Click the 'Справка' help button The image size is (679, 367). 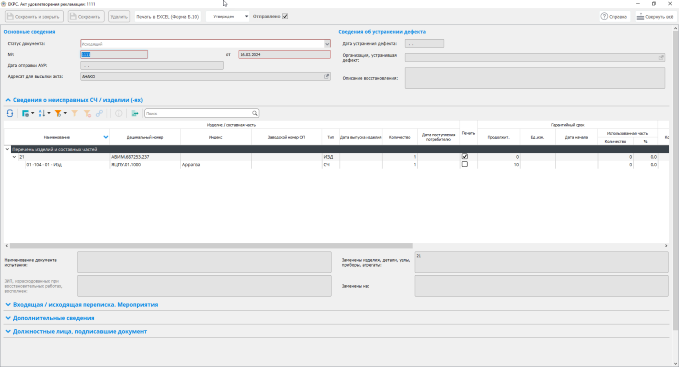coord(614,16)
